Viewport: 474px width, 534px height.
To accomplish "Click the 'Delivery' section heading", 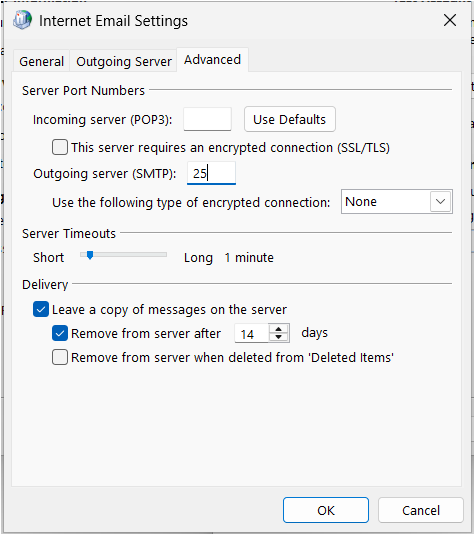I will click(45, 284).
